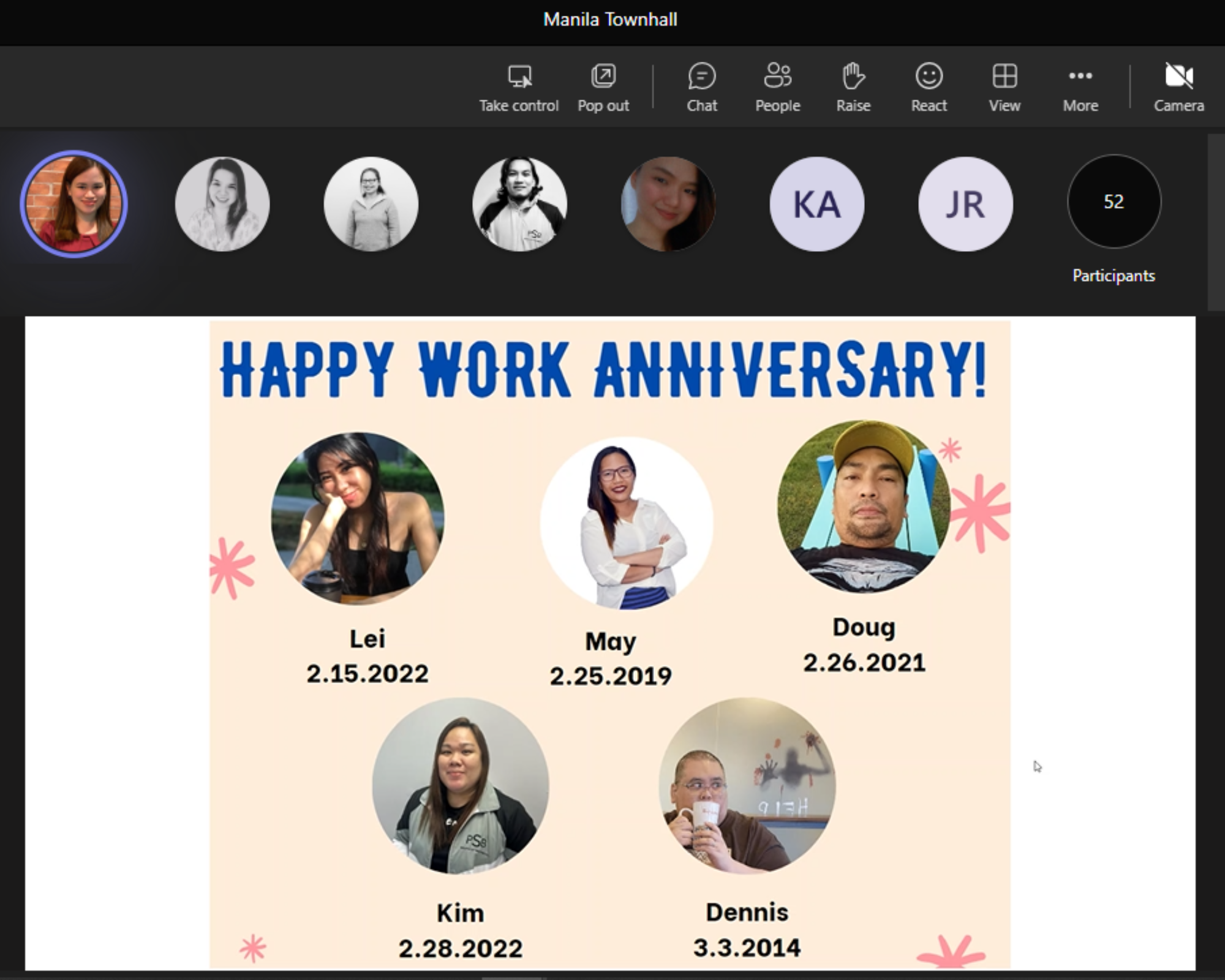
Task: Click the long-haired man's grayscale avatar
Action: pyautogui.click(x=519, y=204)
